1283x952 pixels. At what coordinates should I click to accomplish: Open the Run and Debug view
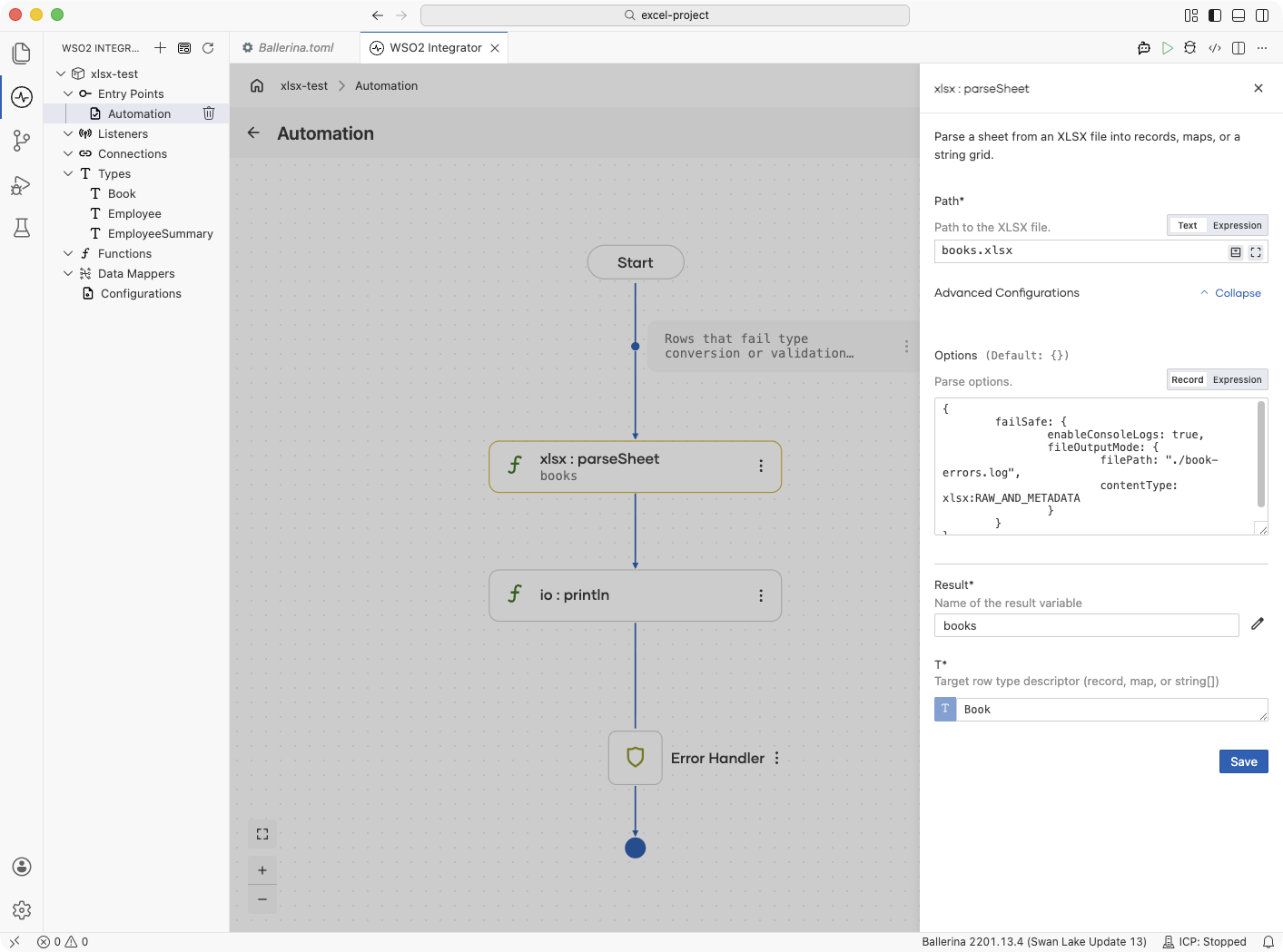click(x=22, y=185)
